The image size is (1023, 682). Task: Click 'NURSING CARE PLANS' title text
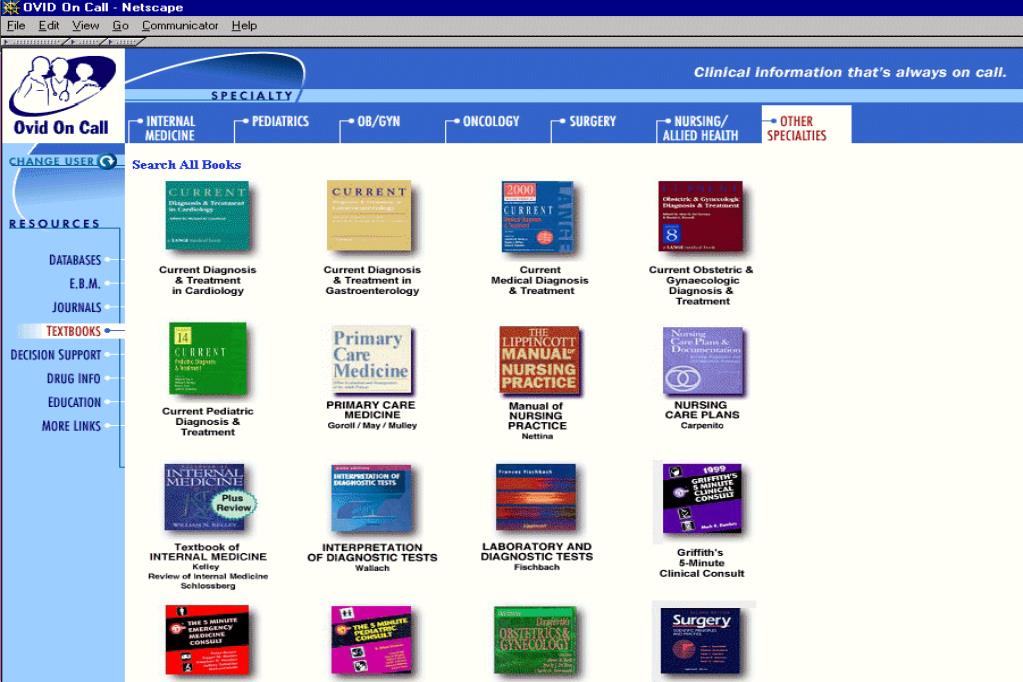coord(702,410)
